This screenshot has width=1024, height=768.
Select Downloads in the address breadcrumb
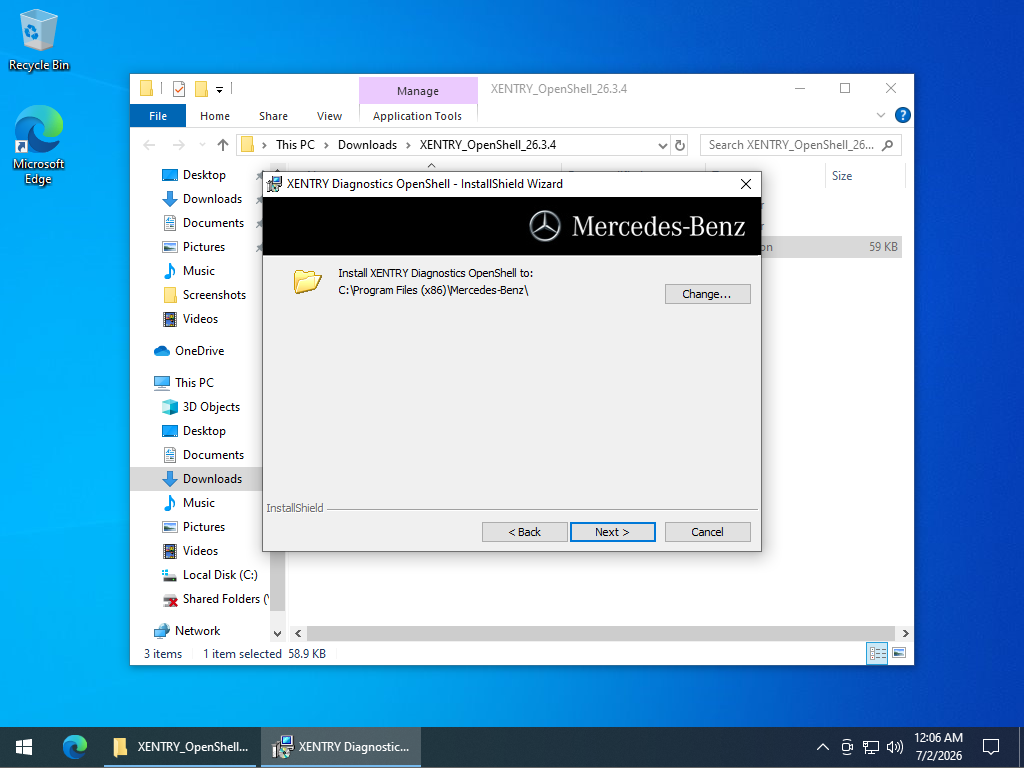tap(367, 145)
